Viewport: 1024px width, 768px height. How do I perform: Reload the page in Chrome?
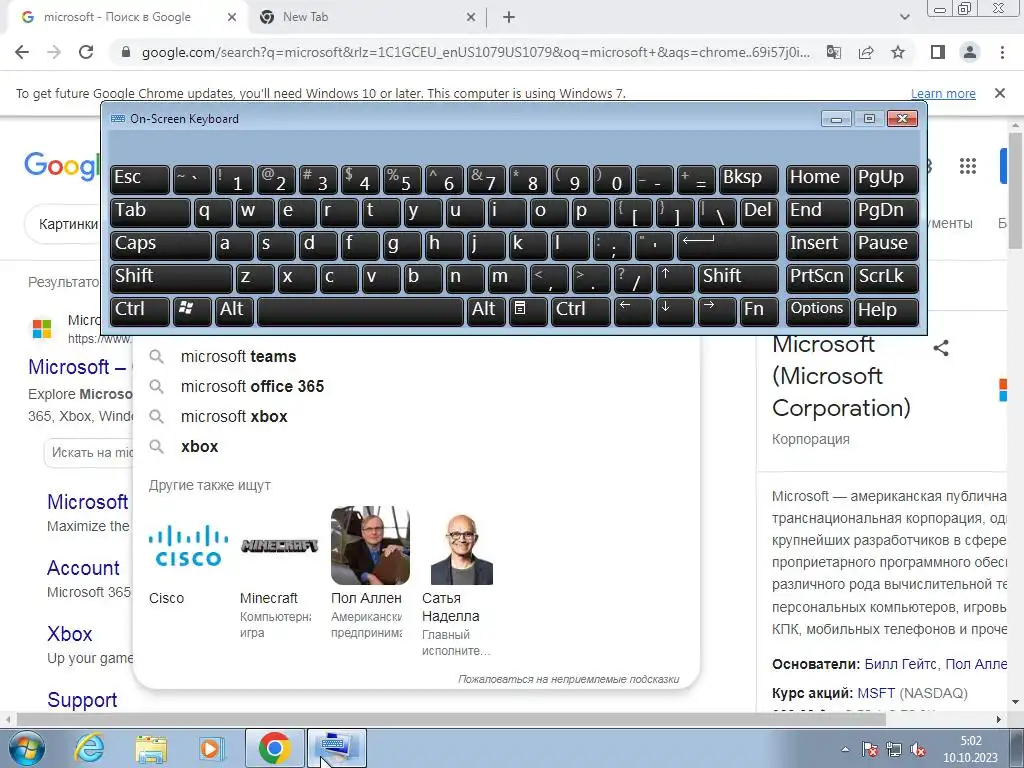(x=86, y=52)
